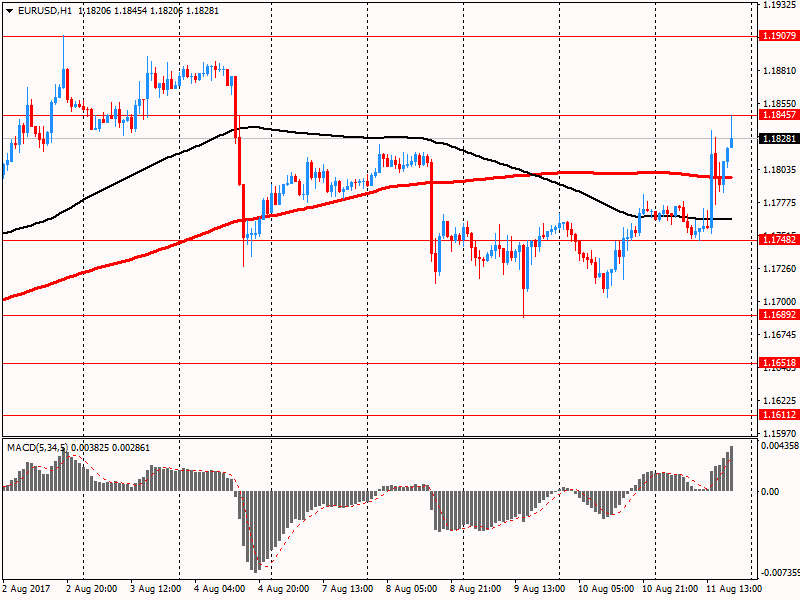Select the 8 Aug 05:00 time label
Image resolution: width=800 pixels, height=600 pixels.
pyautogui.click(x=411, y=589)
